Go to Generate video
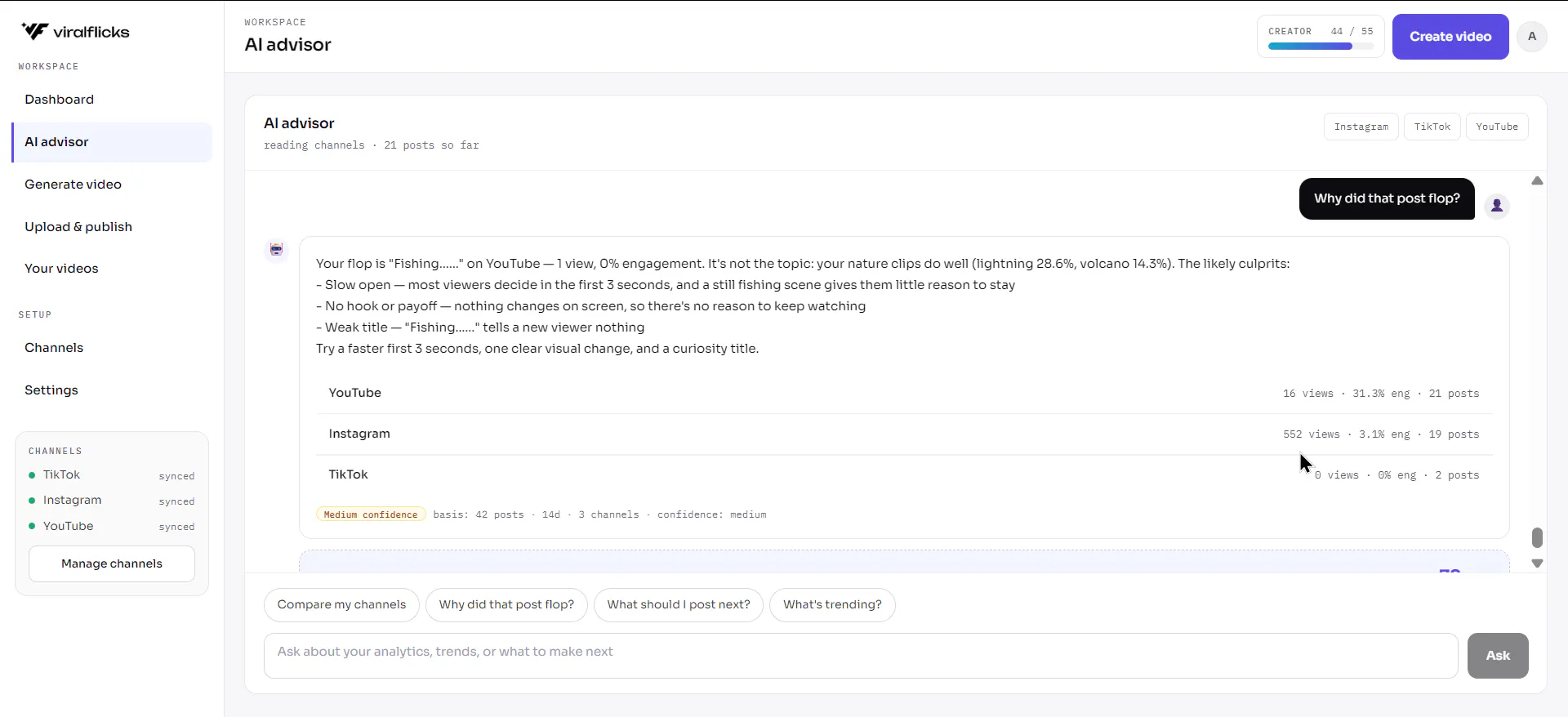 coord(112,185)
